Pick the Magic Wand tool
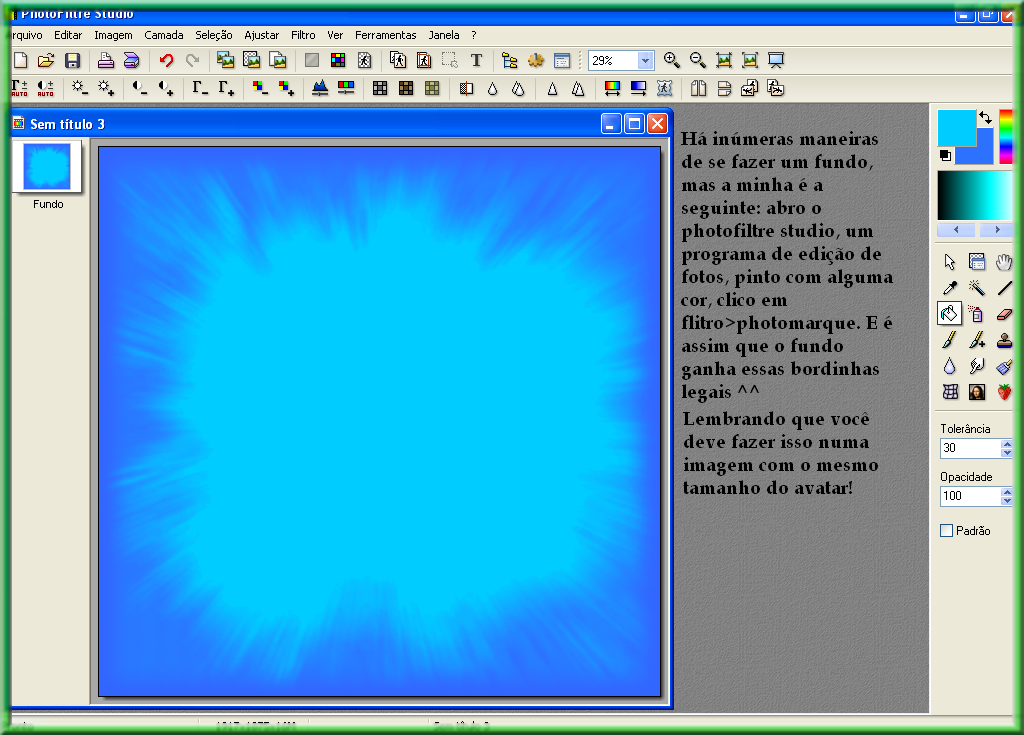This screenshot has width=1024, height=735. [x=977, y=288]
